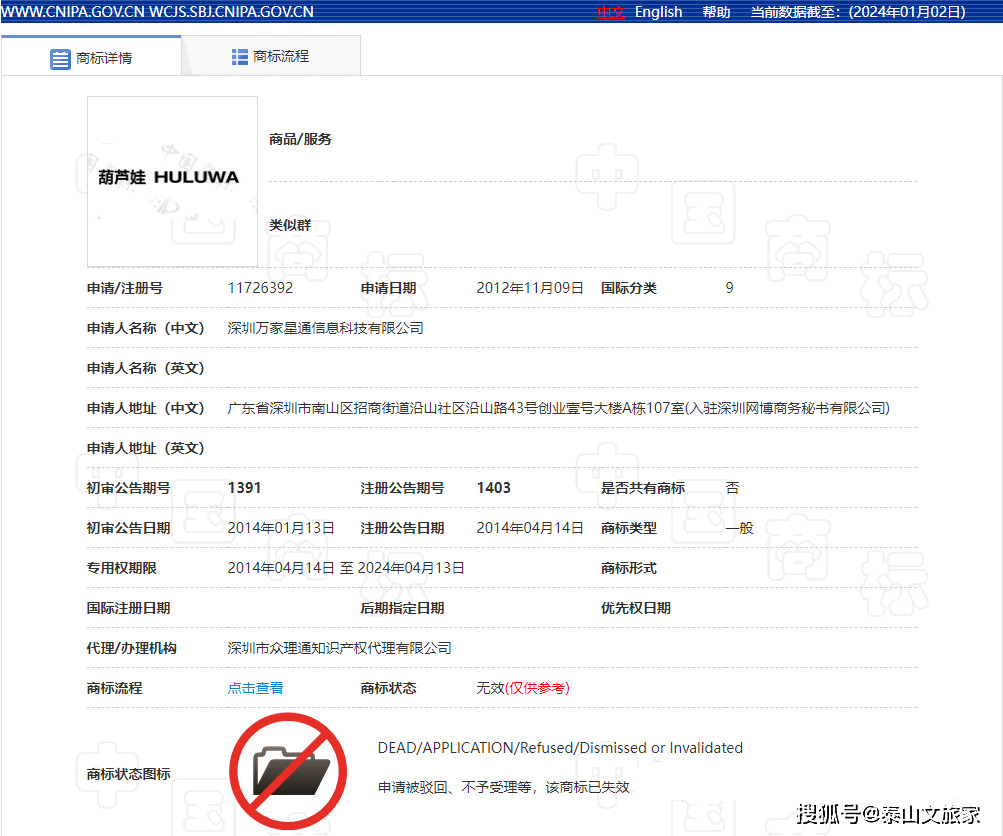Select trademark type value 一般
1003x836 pixels.
pyautogui.click(x=739, y=528)
